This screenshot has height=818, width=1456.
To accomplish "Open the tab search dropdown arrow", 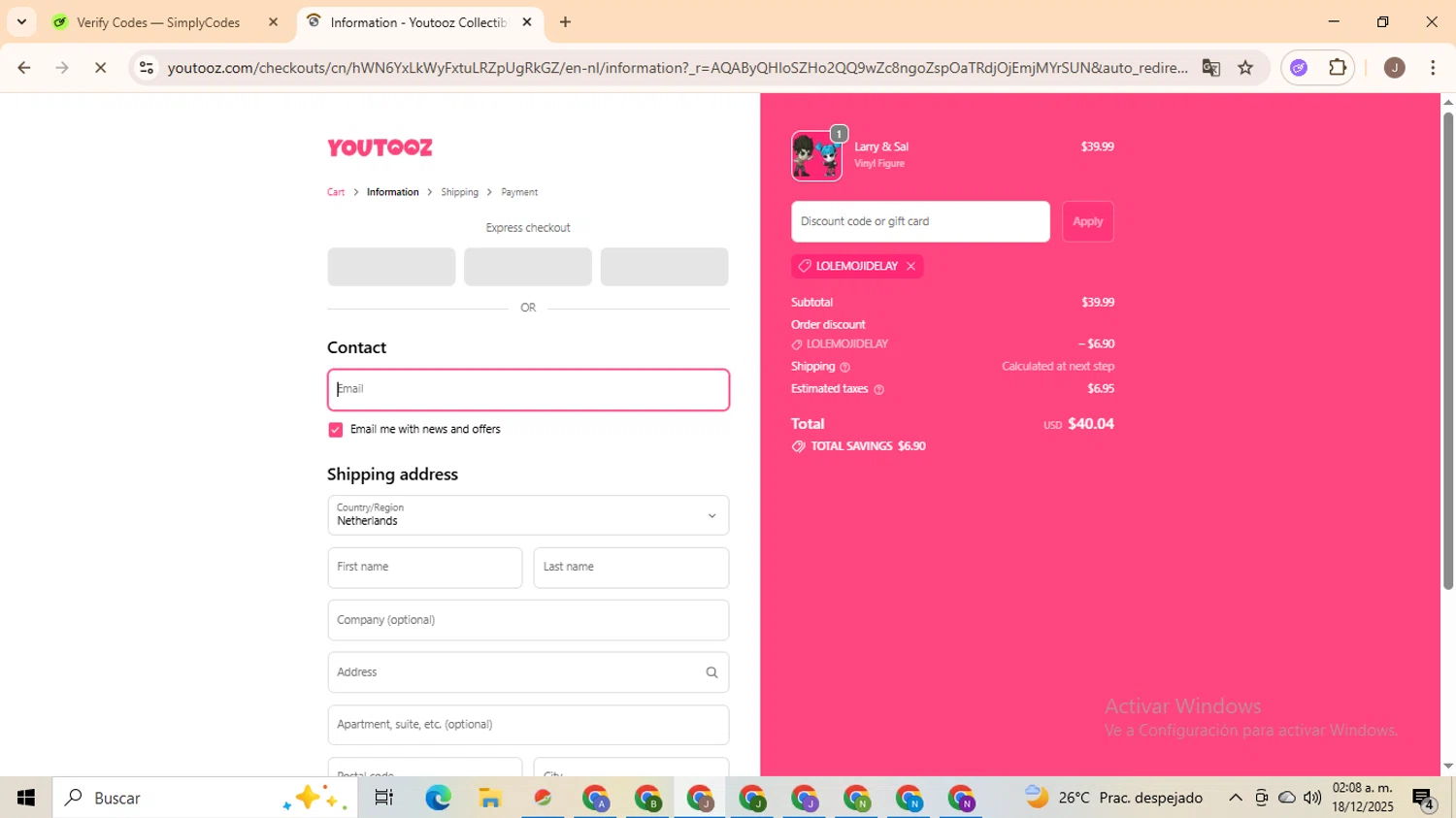I will [x=21, y=22].
